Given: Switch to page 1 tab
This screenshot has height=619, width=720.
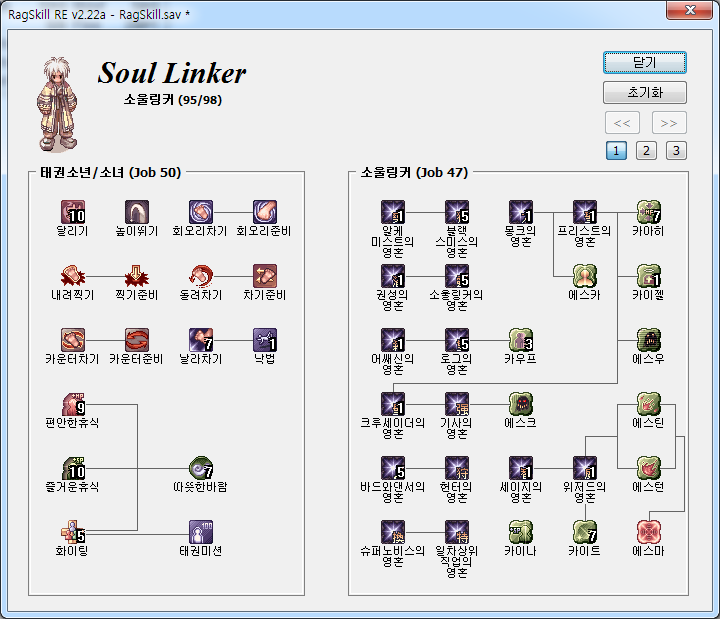Looking at the screenshot, I should (616, 151).
